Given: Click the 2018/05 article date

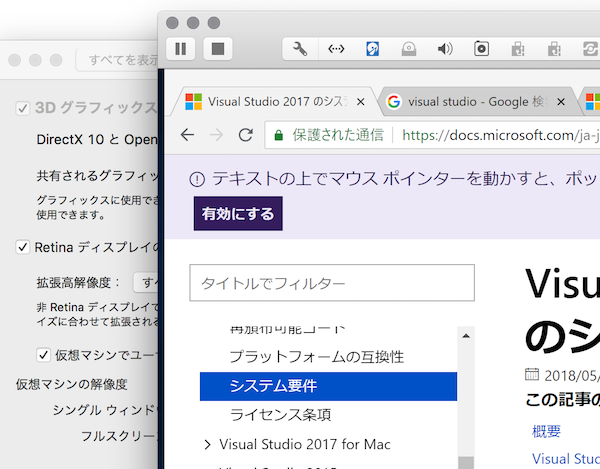Looking at the screenshot, I should point(572,375).
